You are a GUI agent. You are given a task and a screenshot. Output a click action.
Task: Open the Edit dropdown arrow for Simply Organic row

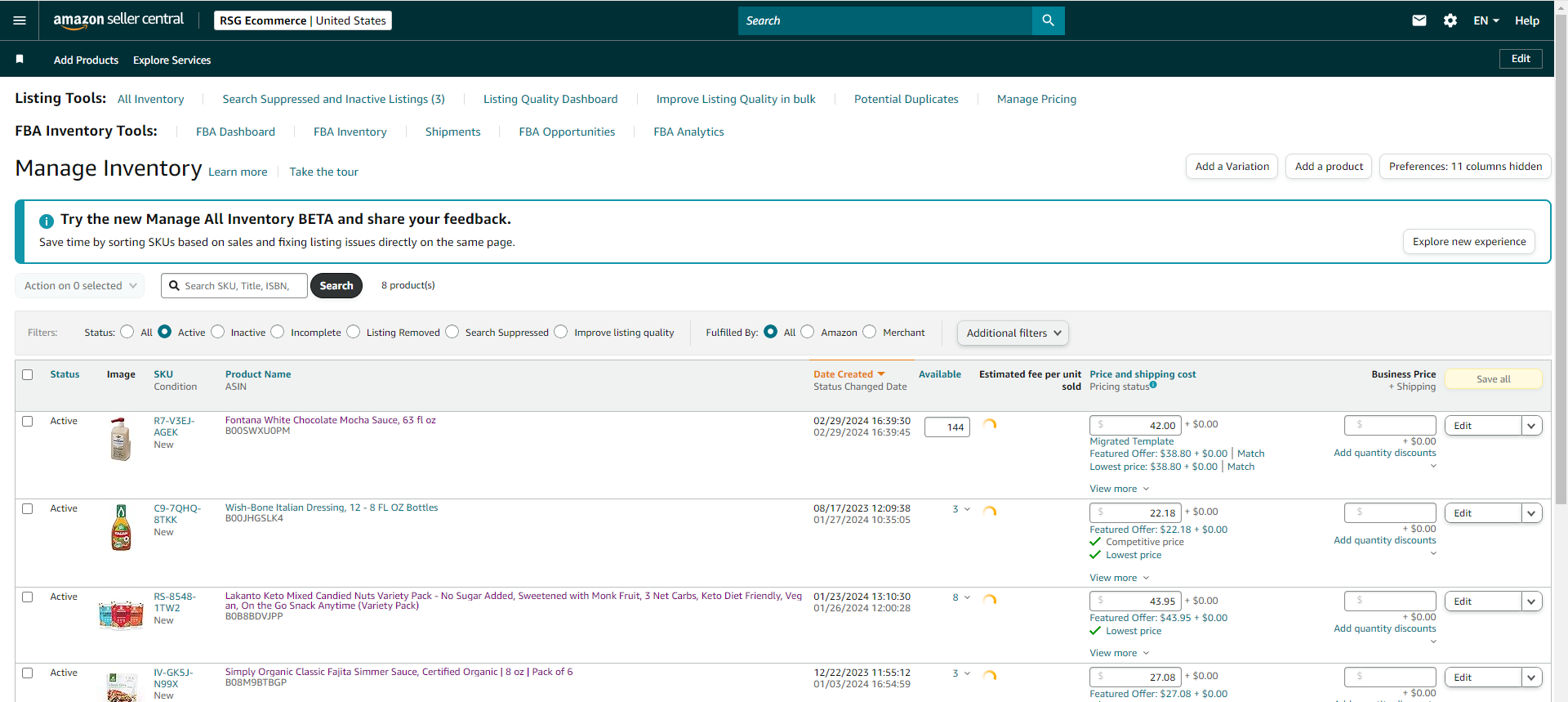point(1531,677)
